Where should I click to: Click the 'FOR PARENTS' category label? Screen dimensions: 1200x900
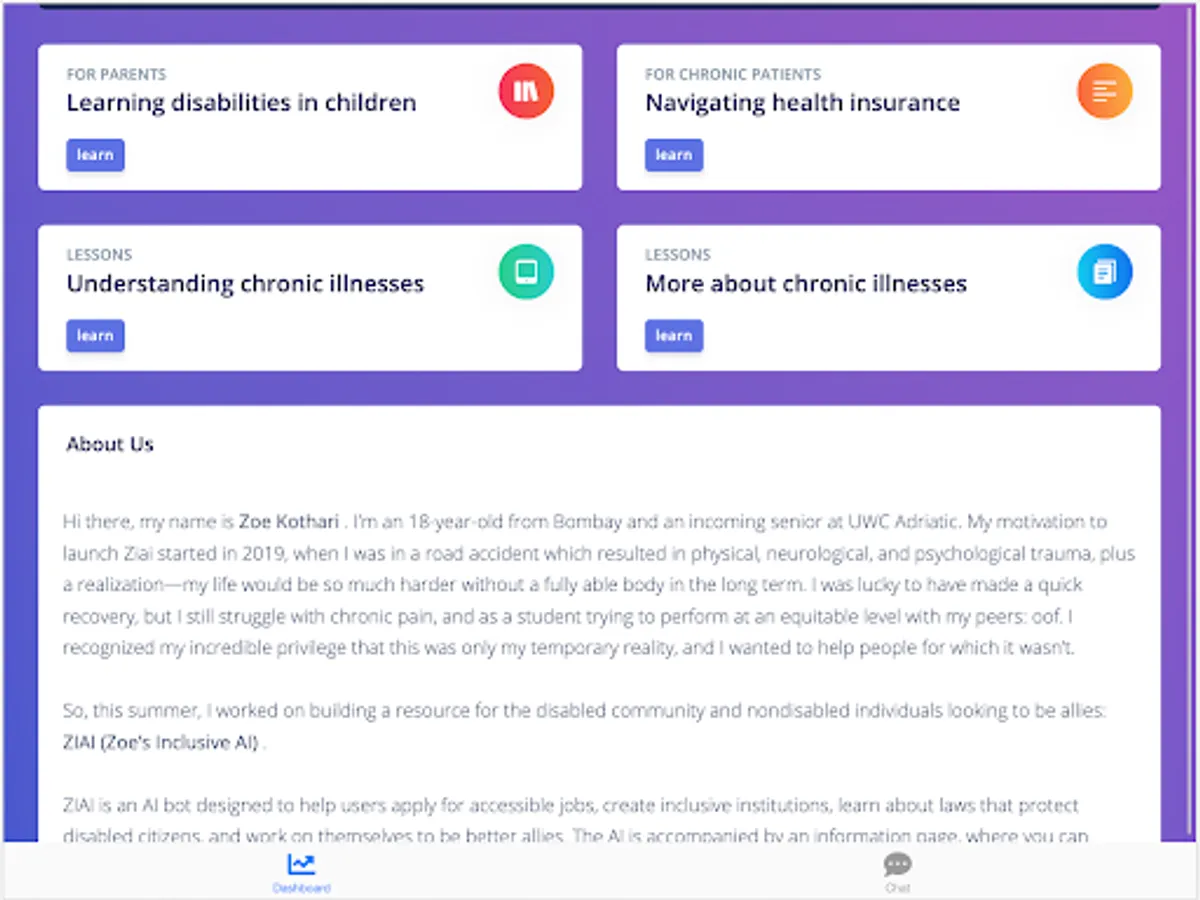point(116,74)
